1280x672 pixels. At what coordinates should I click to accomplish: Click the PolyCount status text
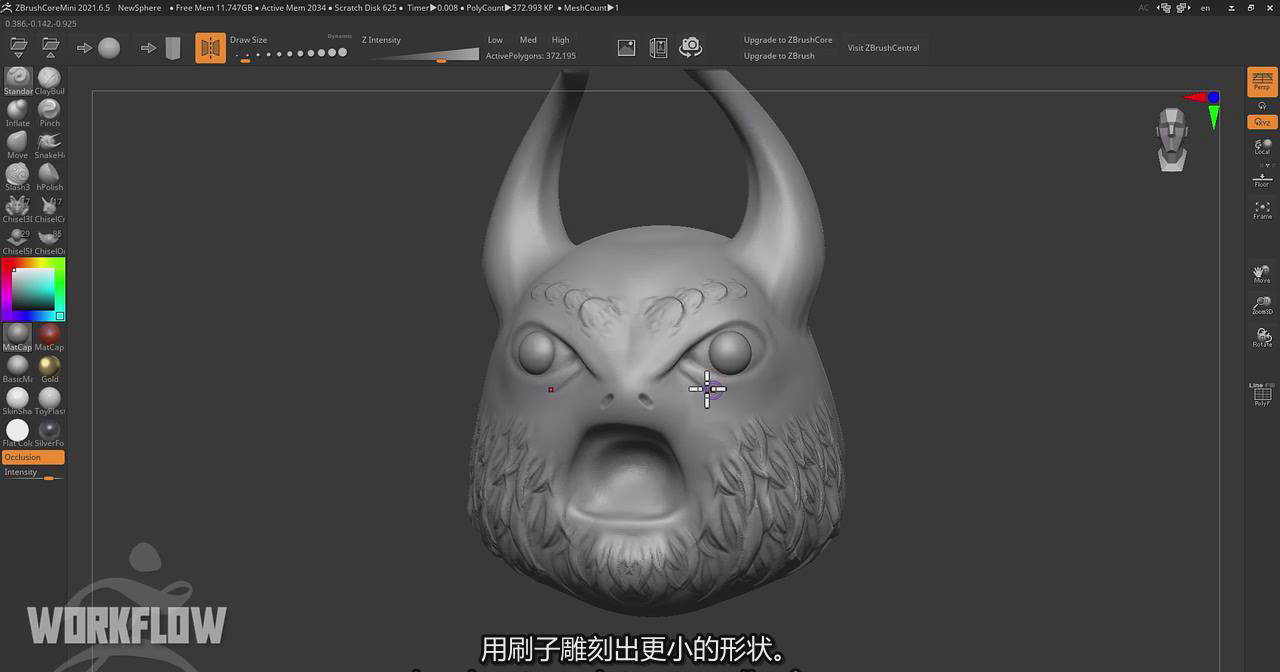tap(510, 8)
